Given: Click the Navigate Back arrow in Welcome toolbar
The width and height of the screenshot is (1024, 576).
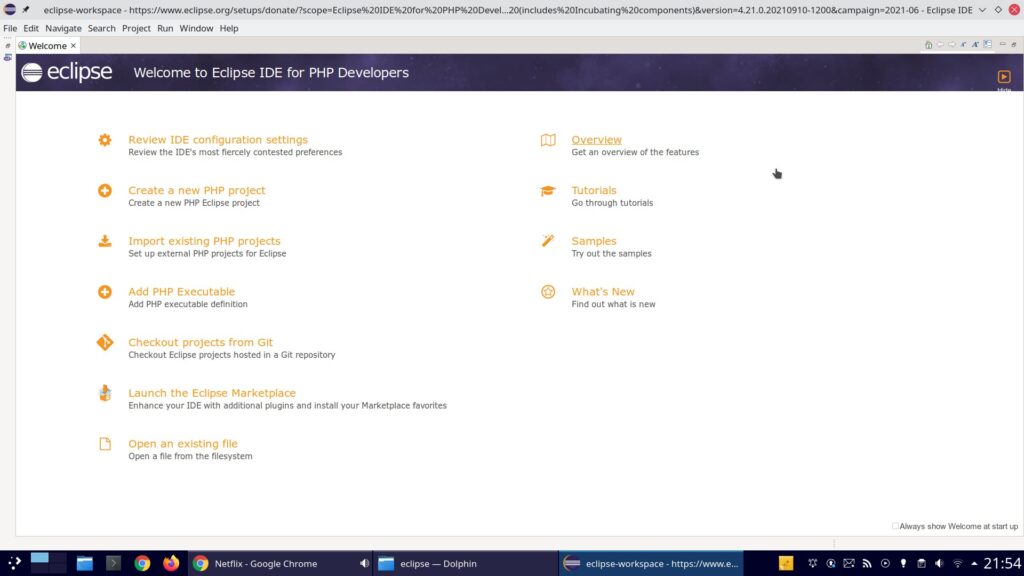Looking at the screenshot, I should point(940,45).
